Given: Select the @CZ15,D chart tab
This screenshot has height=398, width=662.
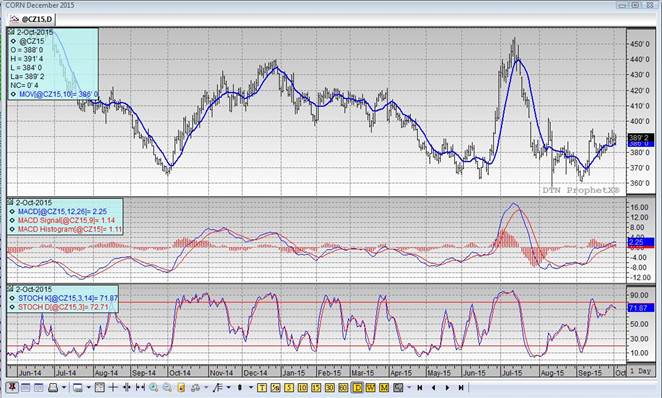Looking at the screenshot, I should [32, 19].
